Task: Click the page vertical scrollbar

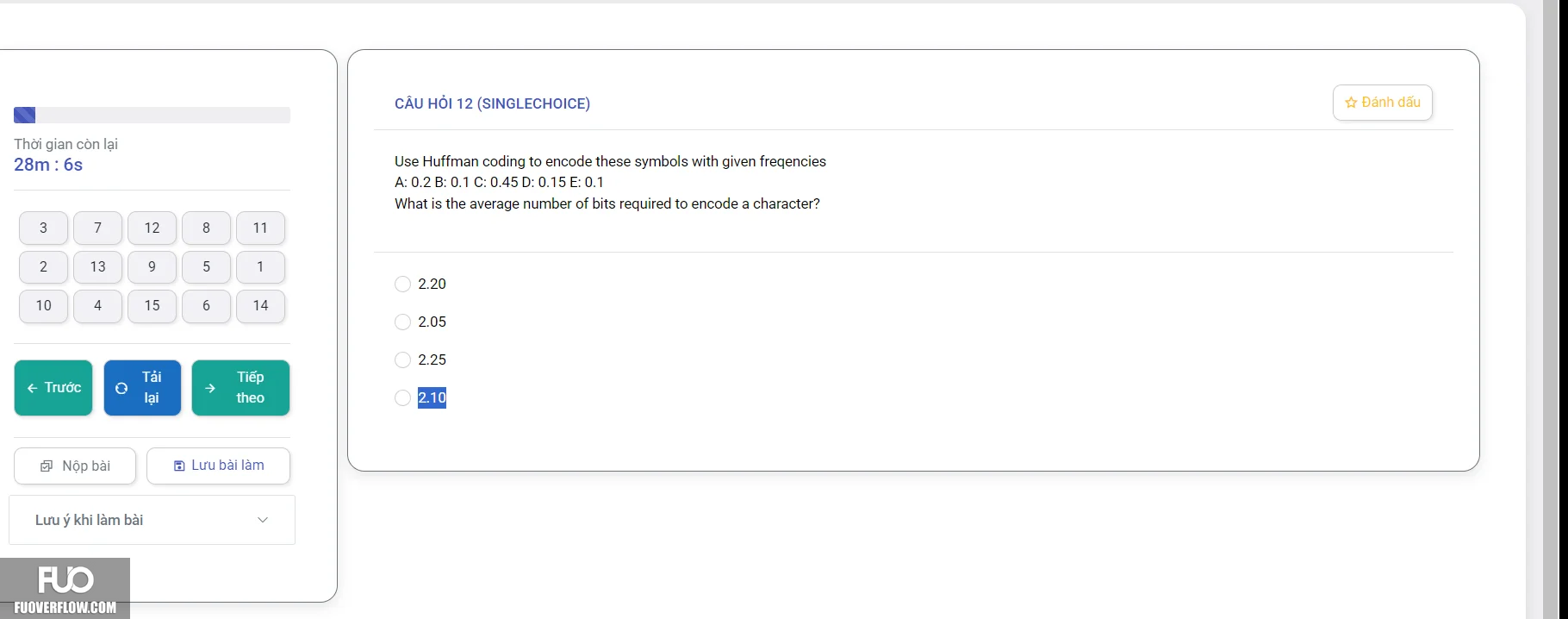Action: pyautogui.click(x=1556, y=309)
